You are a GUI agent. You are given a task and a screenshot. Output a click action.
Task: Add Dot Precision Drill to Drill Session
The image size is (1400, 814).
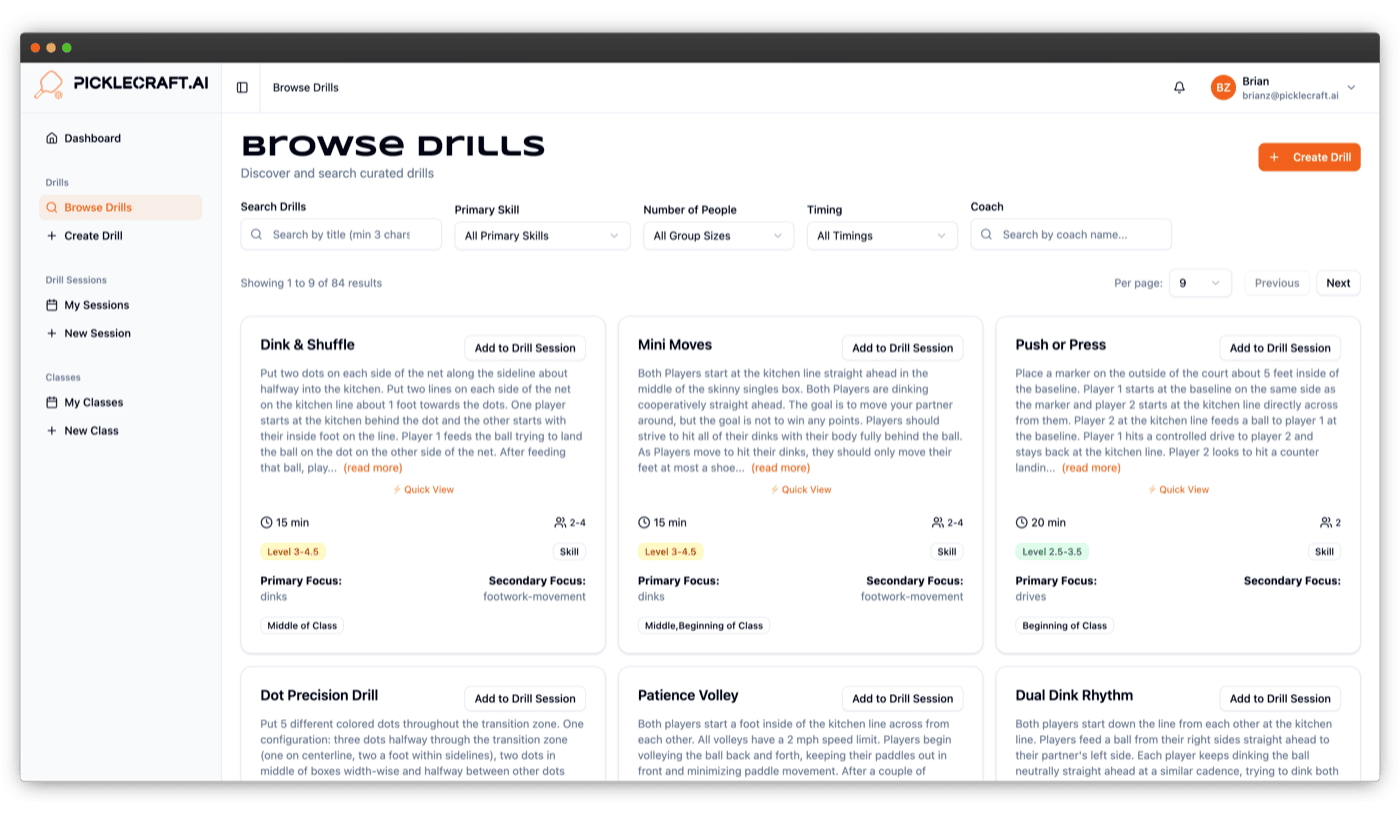(x=525, y=699)
